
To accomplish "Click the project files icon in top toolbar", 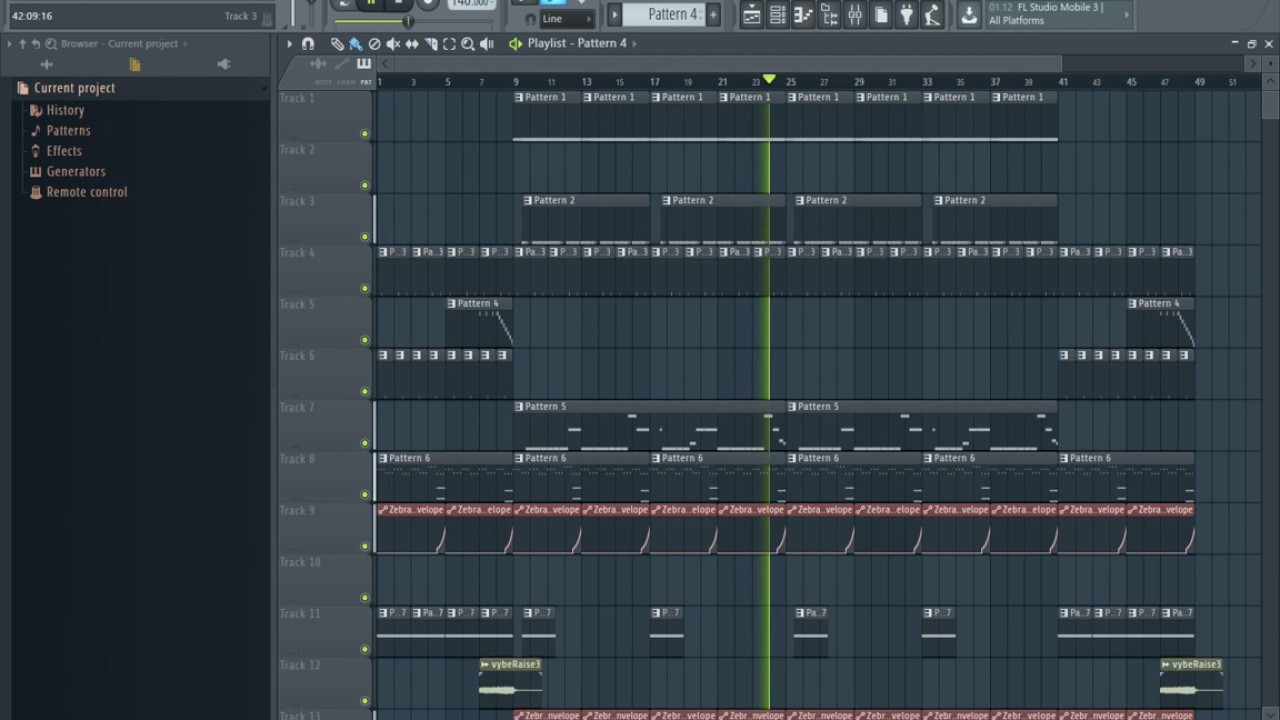I will coord(881,14).
